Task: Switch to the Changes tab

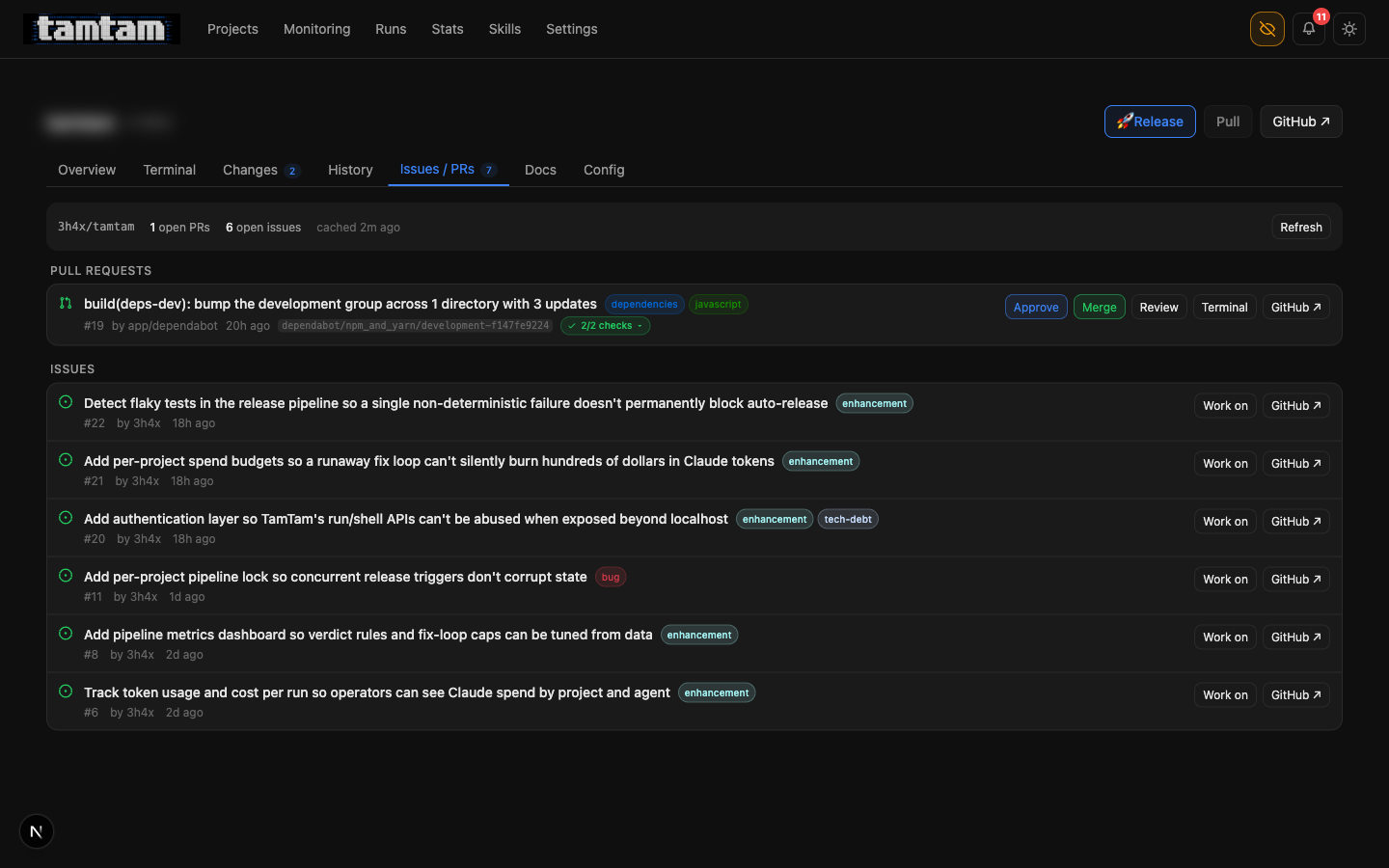Action: (261, 170)
